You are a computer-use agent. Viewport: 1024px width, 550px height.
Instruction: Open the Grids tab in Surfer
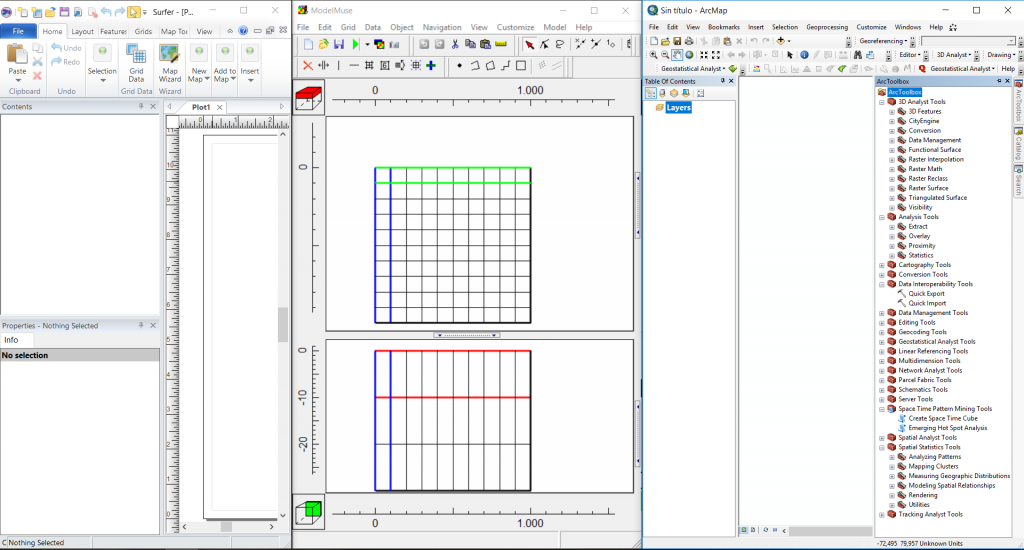(143, 31)
